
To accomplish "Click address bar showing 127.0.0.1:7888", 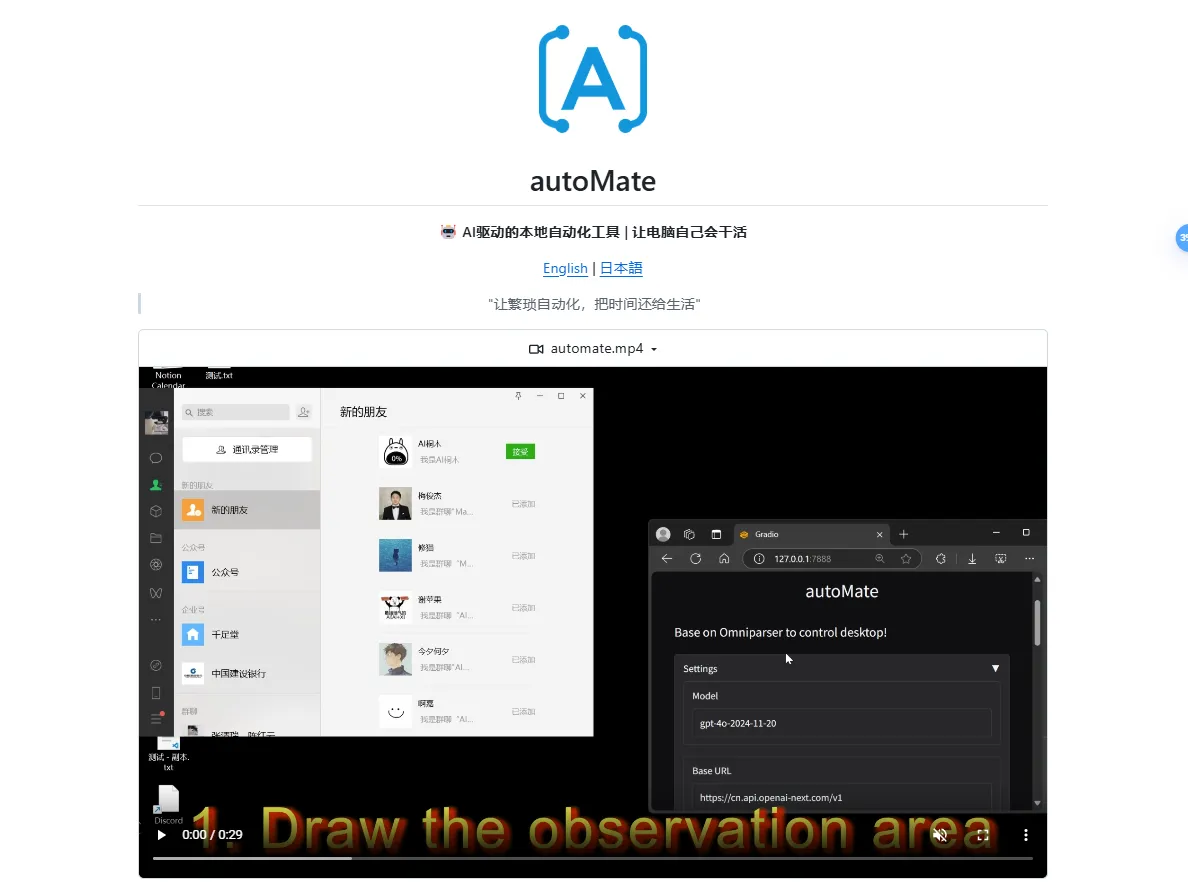I will click(x=832, y=558).
